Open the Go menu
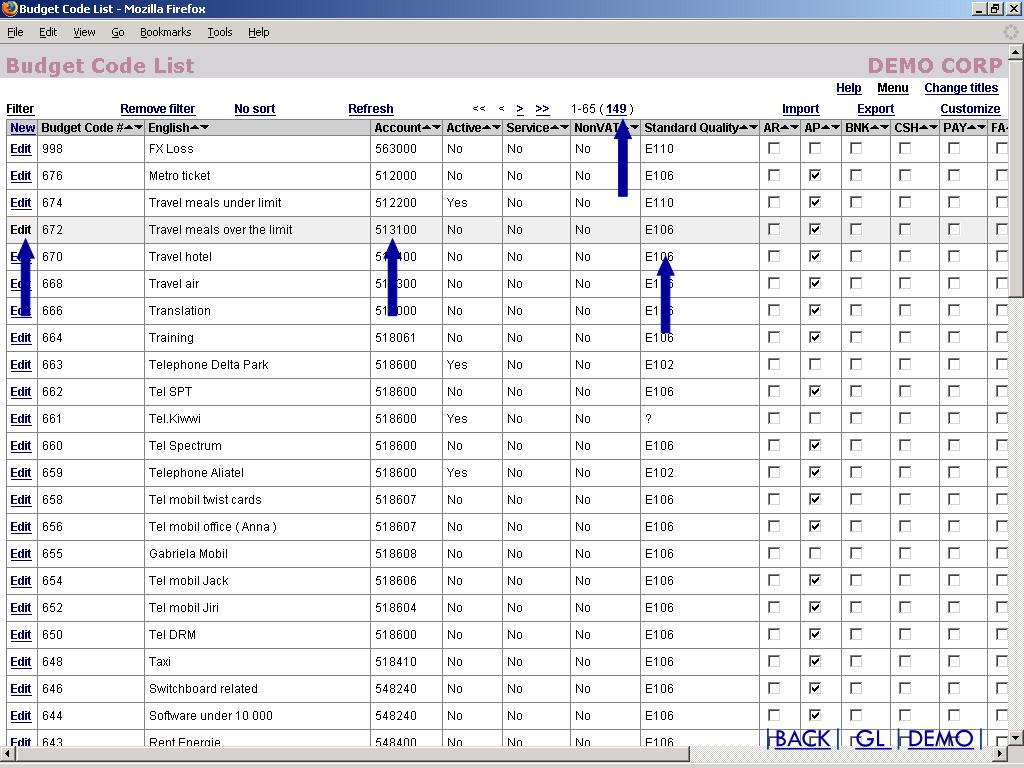This screenshot has height=768, width=1024. coord(118,32)
